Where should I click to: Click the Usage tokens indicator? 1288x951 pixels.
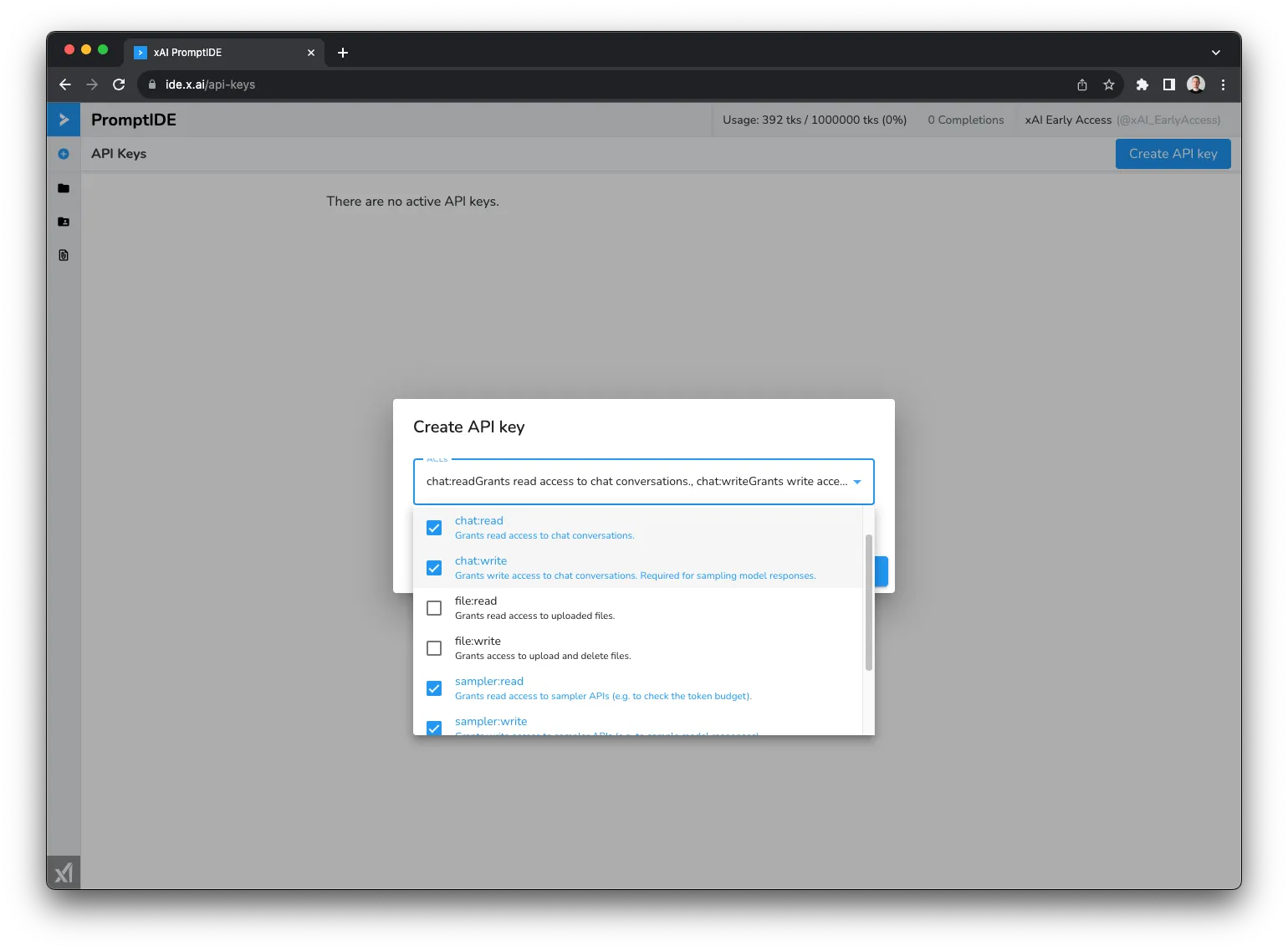tap(815, 120)
